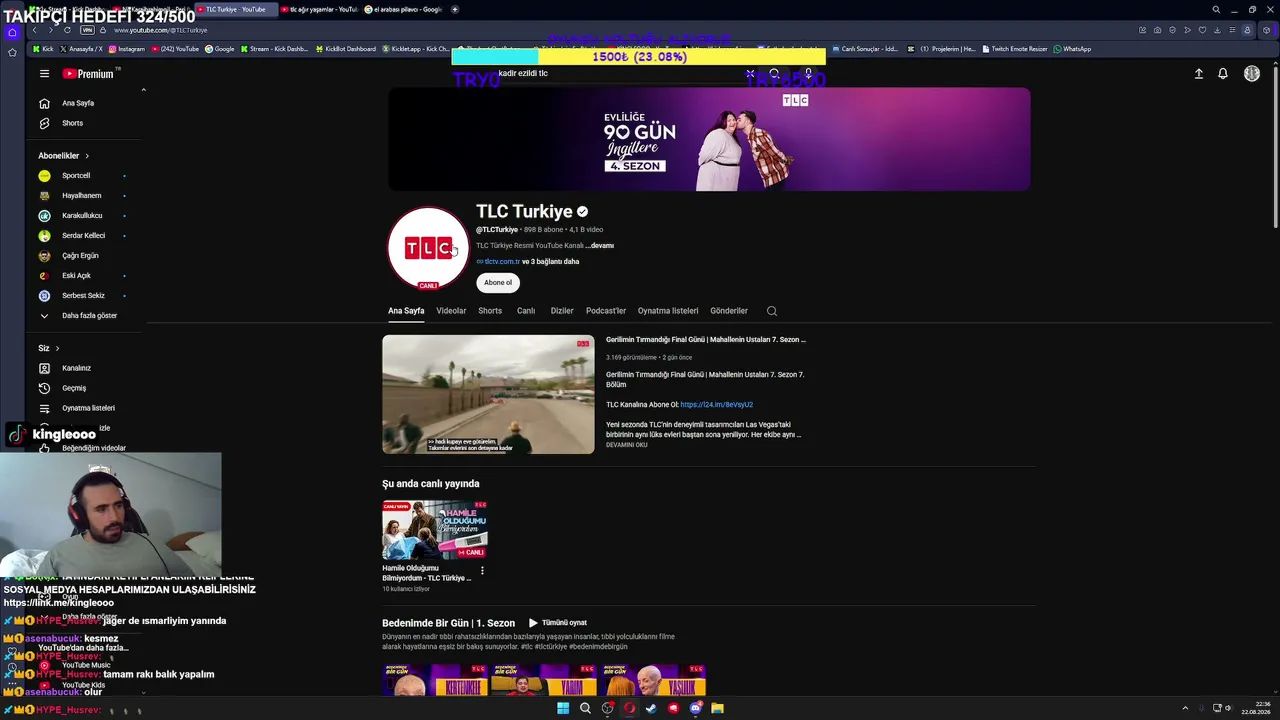Open Kanalınız in the sidebar

[76, 368]
